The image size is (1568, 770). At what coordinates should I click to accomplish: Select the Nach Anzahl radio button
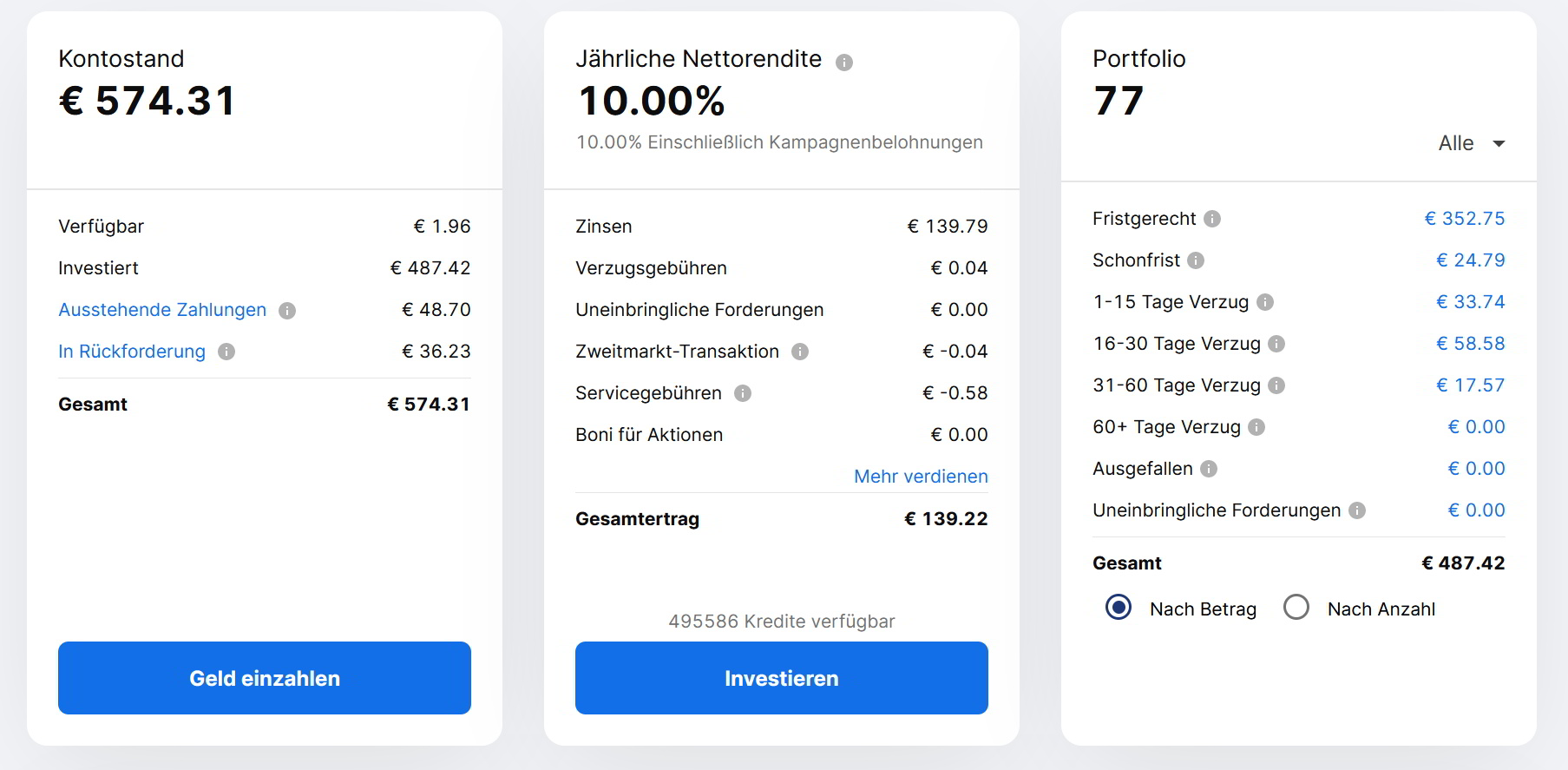click(1296, 607)
